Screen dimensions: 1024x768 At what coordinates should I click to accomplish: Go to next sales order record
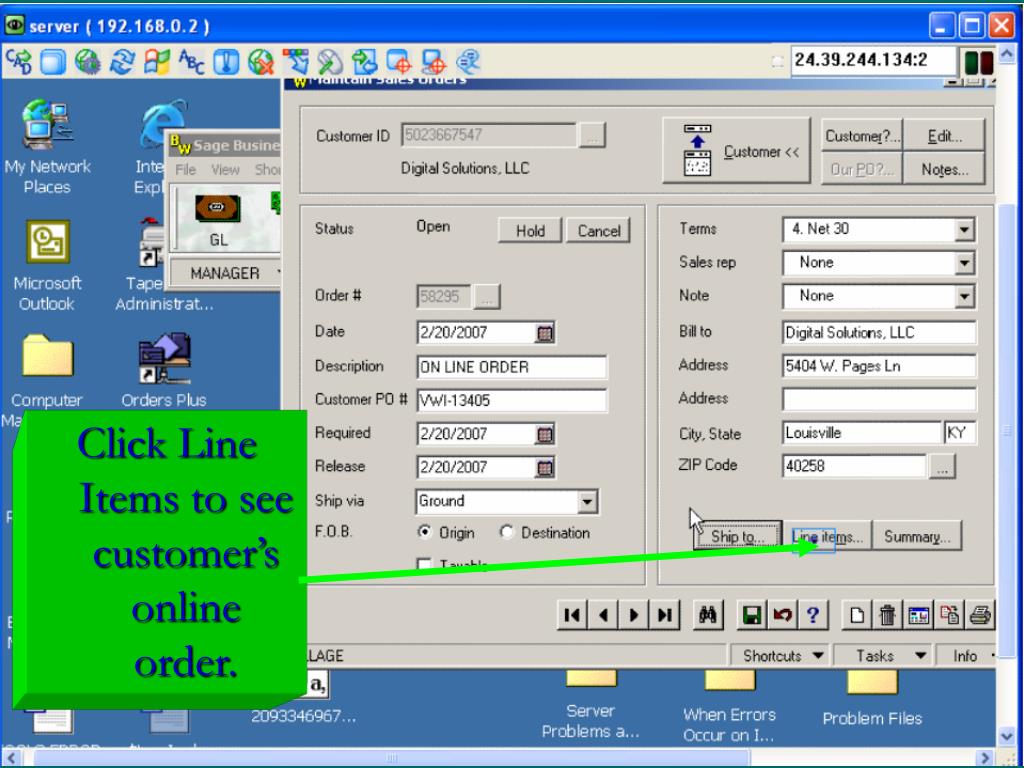[633, 615]
